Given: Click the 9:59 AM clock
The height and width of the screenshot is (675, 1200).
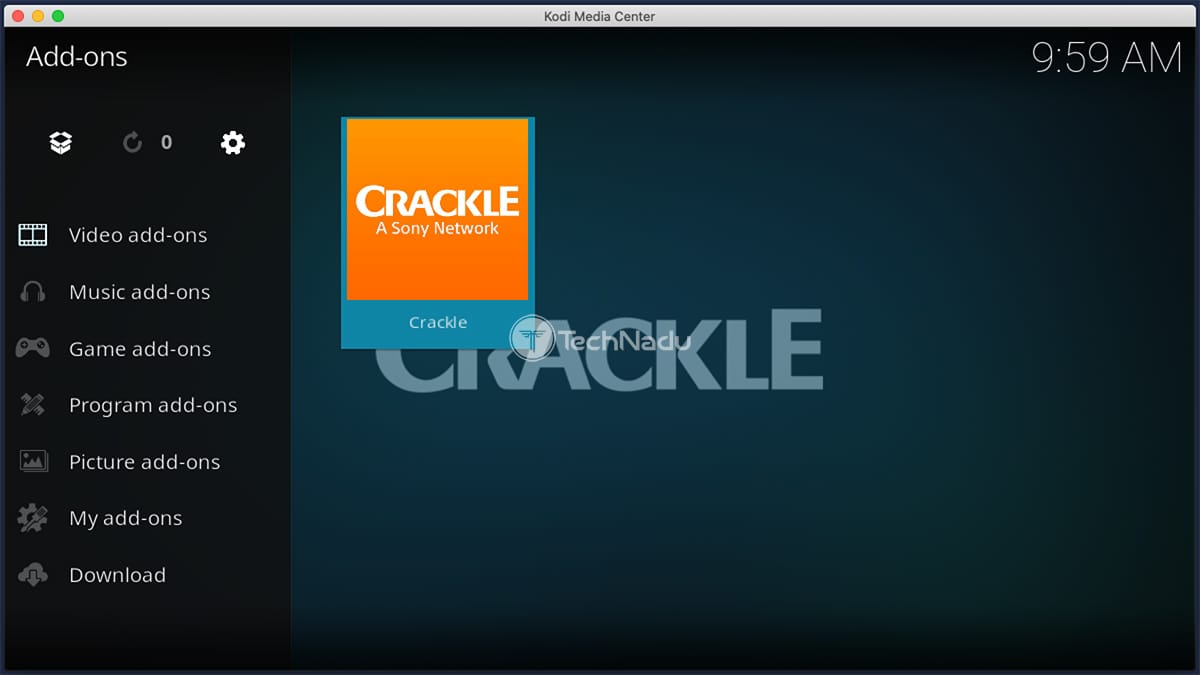Looking at the screenshot, I should [1107, 58].
